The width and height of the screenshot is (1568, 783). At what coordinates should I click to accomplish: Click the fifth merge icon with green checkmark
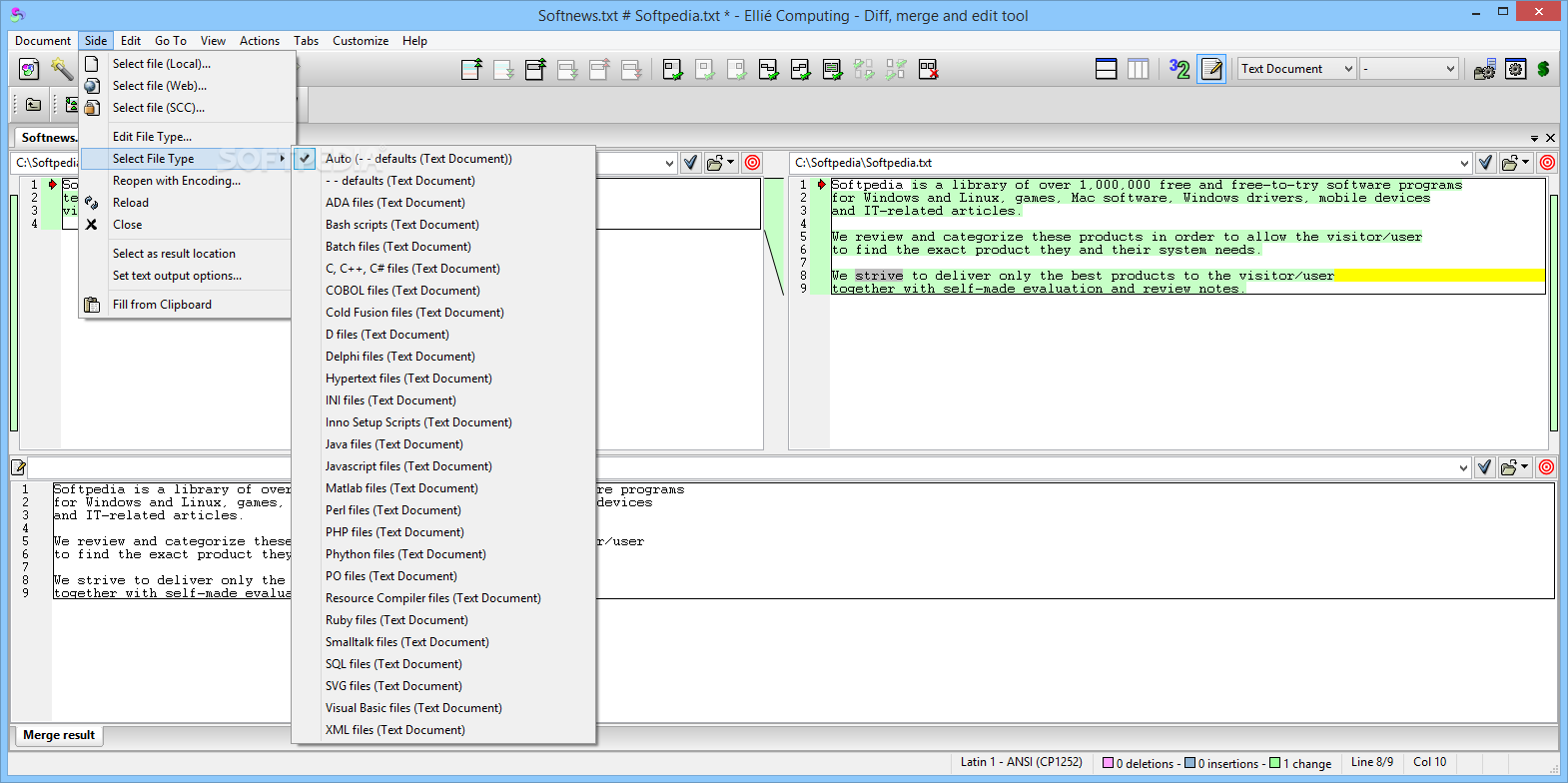(800, 69)
